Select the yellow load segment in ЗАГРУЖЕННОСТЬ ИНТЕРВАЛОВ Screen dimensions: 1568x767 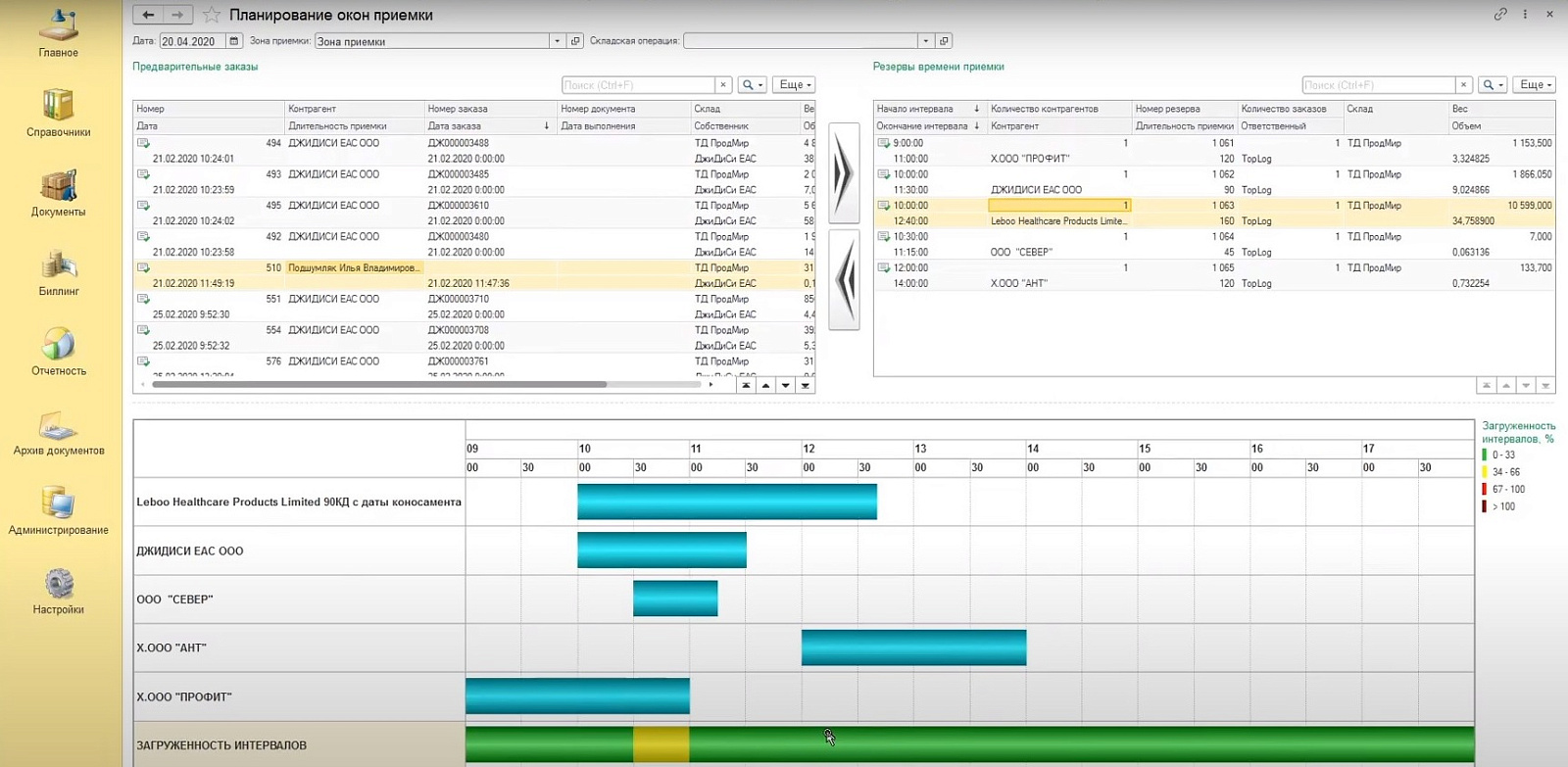[x=661, y=744]
